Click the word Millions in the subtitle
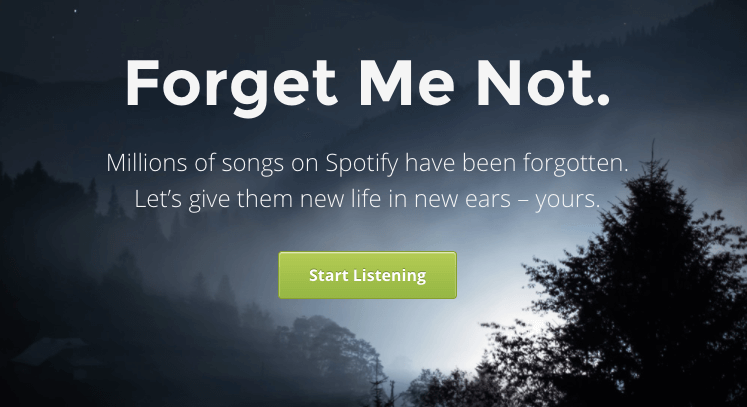Screen dimensions: 747x407 [x=147, y=163]
